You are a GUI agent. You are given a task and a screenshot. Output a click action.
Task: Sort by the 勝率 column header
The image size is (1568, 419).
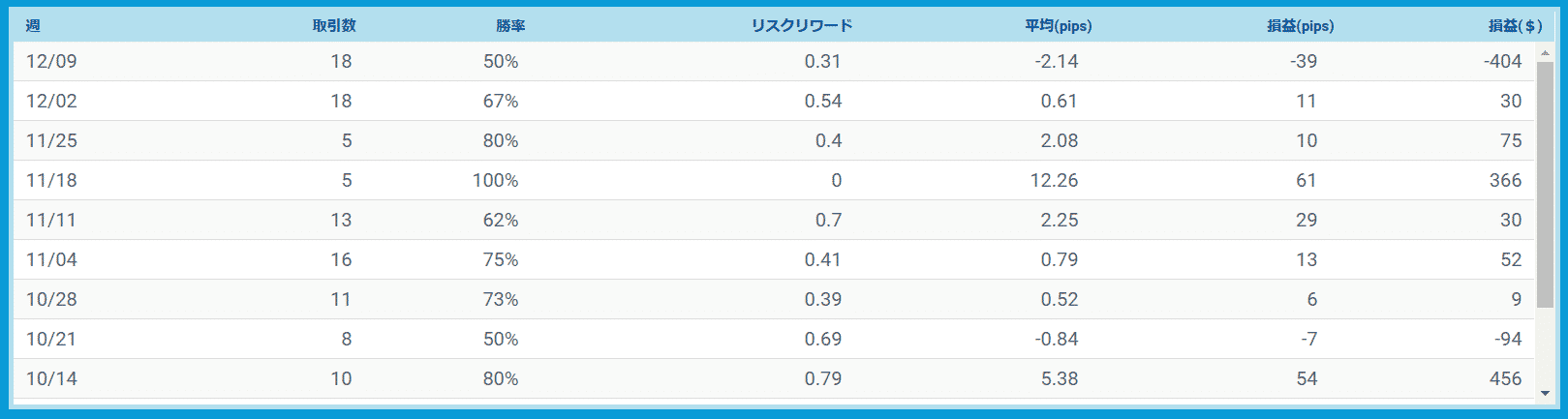(x=510, y=26)
